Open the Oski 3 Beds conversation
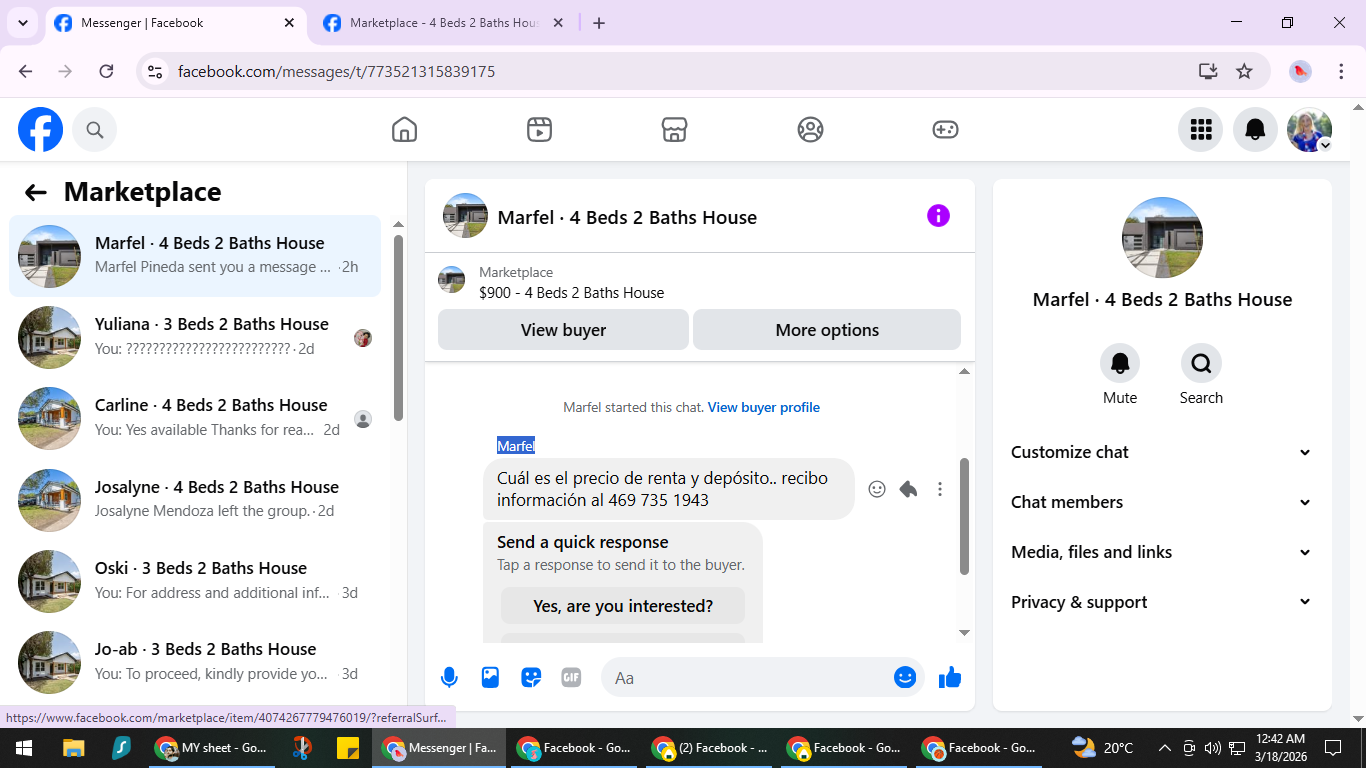Screen dimensions: 1366x768 click(x=195, y=581)
